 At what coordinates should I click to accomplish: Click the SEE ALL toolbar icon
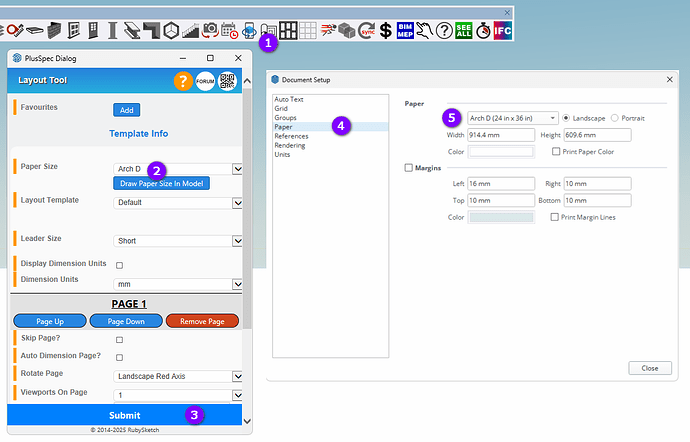(x=464, y=30)
